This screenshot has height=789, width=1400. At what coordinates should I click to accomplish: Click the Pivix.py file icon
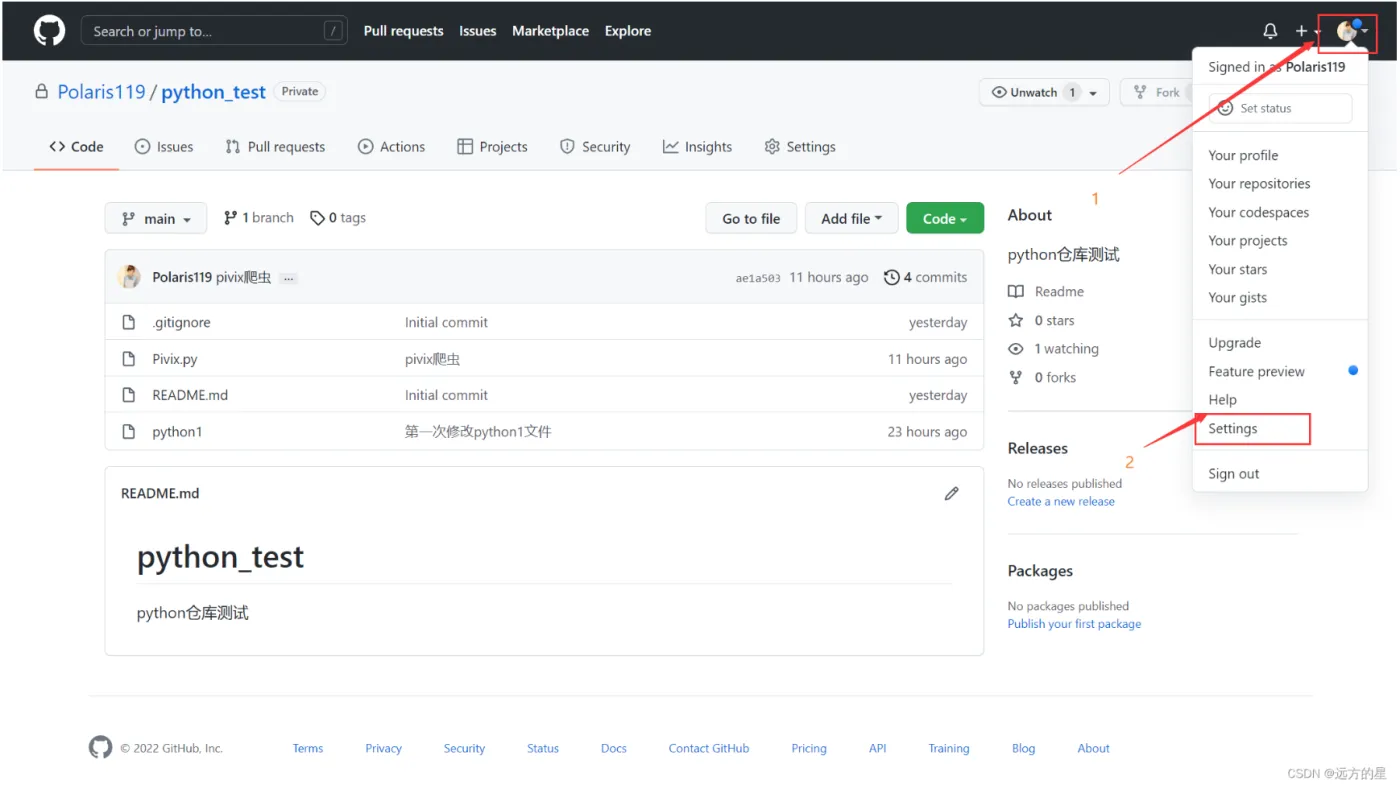128,359
